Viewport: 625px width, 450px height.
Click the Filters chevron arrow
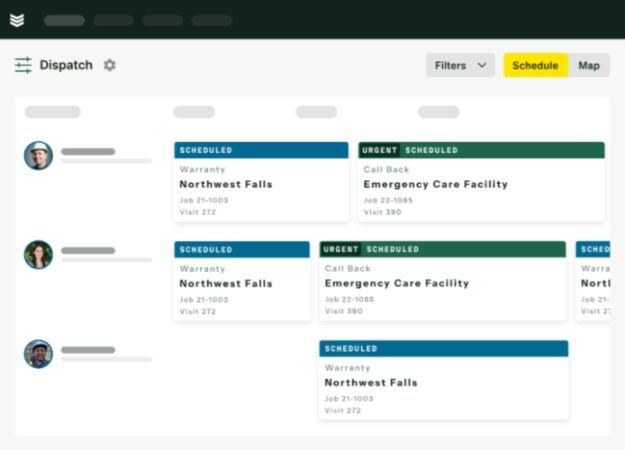(482, 65)
